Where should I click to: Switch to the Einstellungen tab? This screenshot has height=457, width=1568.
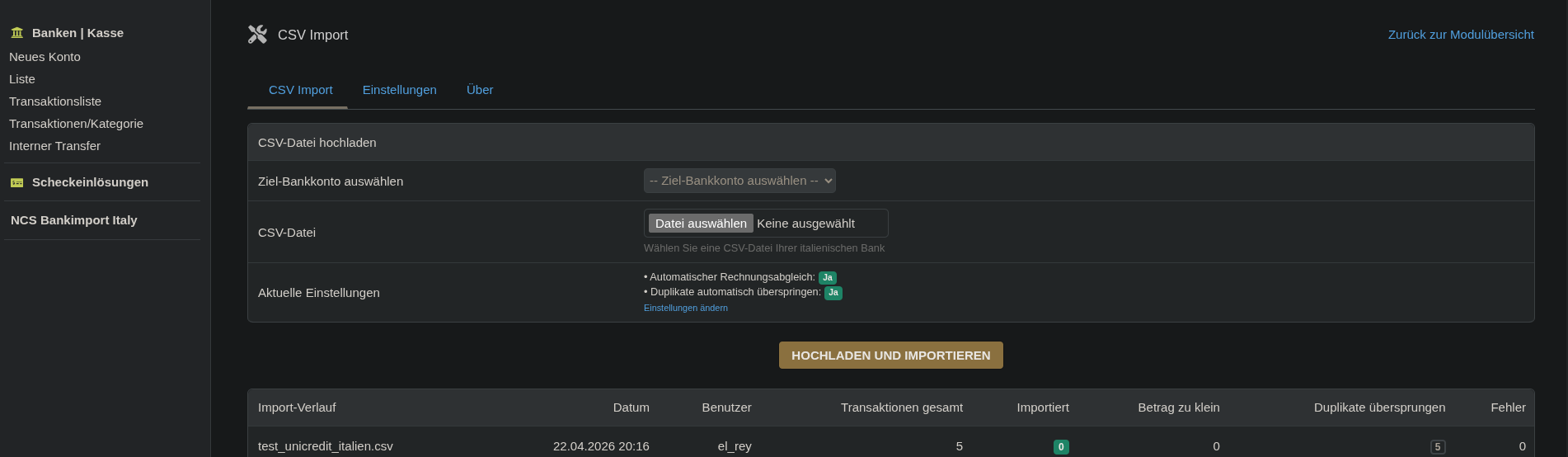[400, 90]
